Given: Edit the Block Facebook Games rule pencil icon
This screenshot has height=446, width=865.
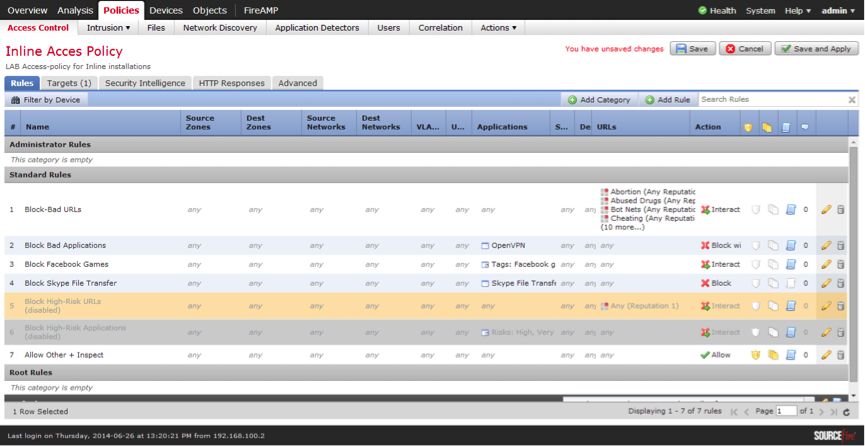Looking at the screenshot, I should point(826,264).
